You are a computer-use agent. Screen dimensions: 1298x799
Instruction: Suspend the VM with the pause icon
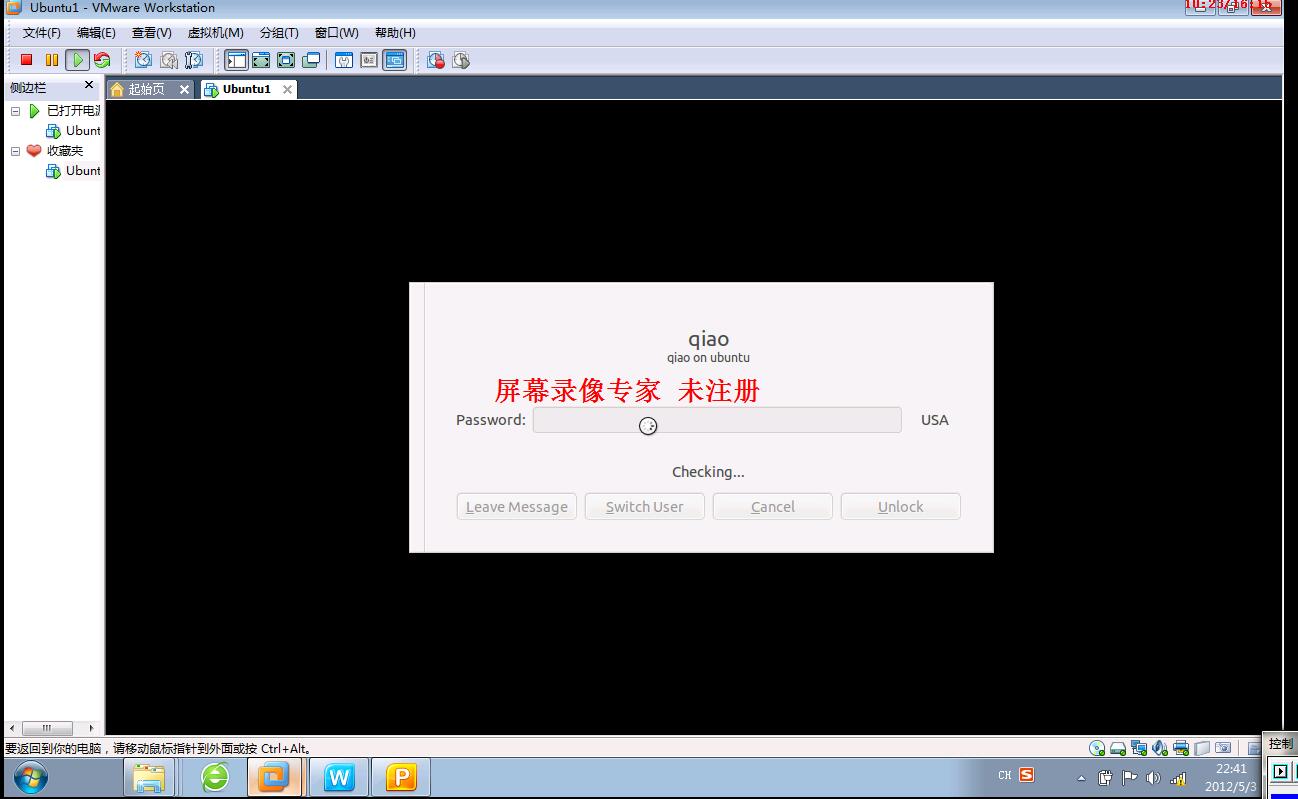pyautogui.click(x=52, y=60)
